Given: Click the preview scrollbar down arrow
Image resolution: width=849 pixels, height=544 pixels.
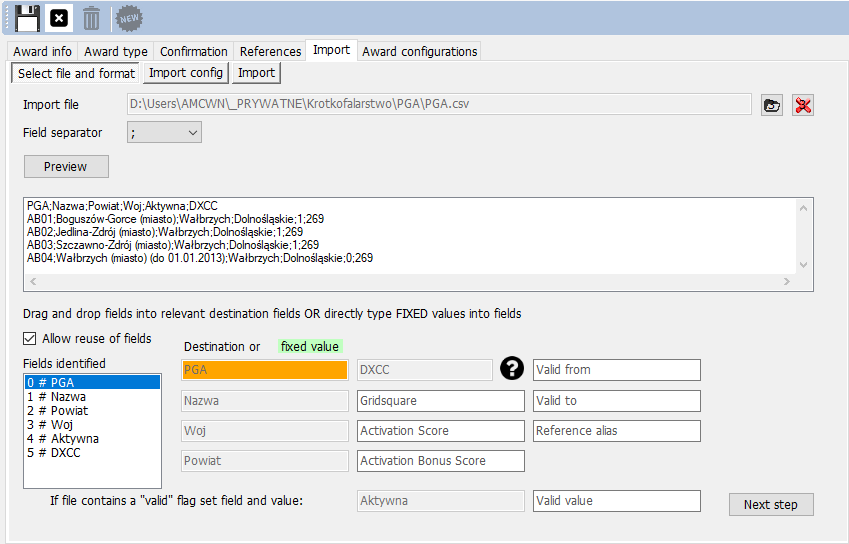Looking at the screenshot, I should click(804, 265).
